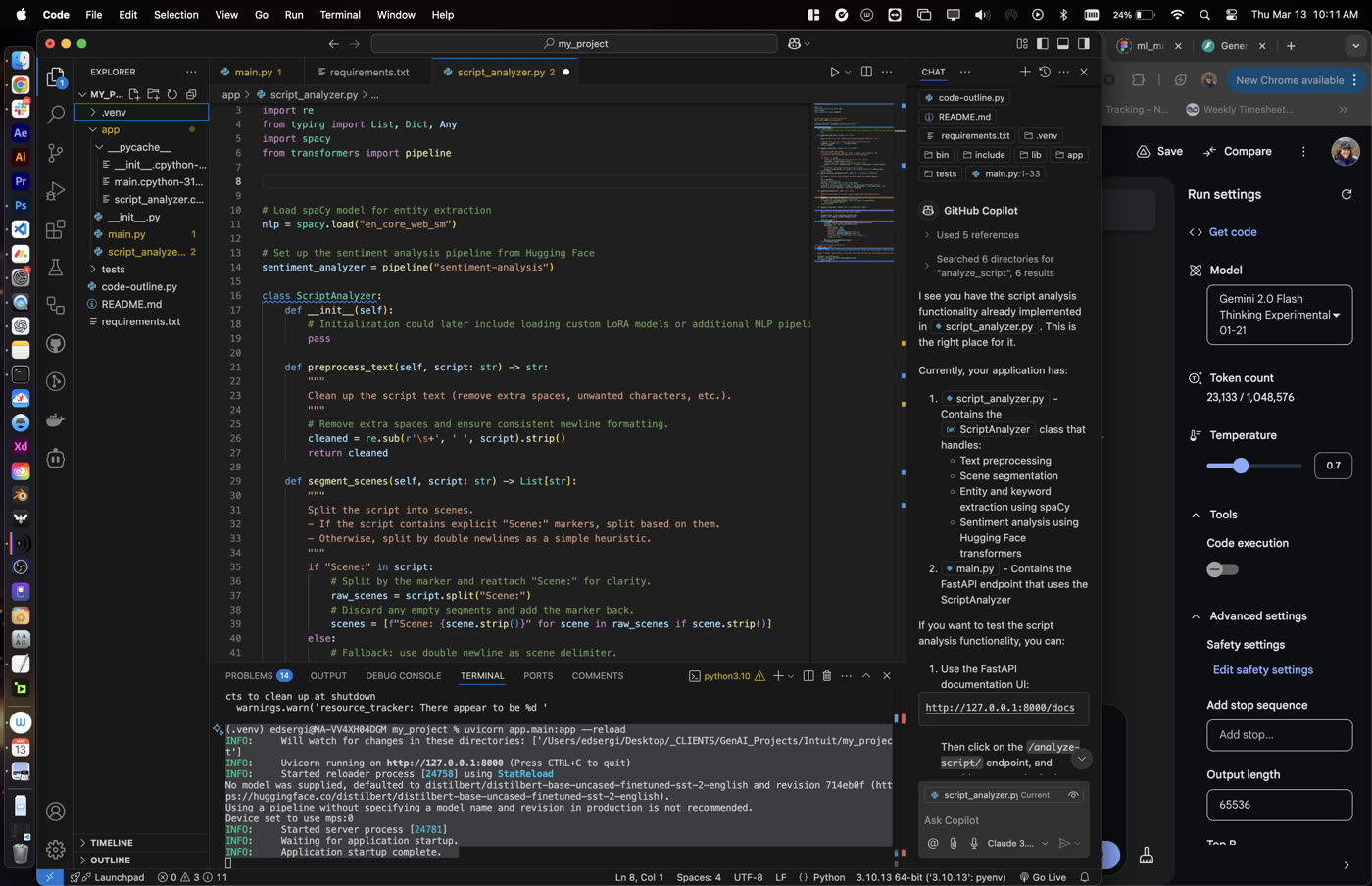Screen dimensions: 1372x886
Task: Refresh the Explorer file tree
Action: pos(172,94)
